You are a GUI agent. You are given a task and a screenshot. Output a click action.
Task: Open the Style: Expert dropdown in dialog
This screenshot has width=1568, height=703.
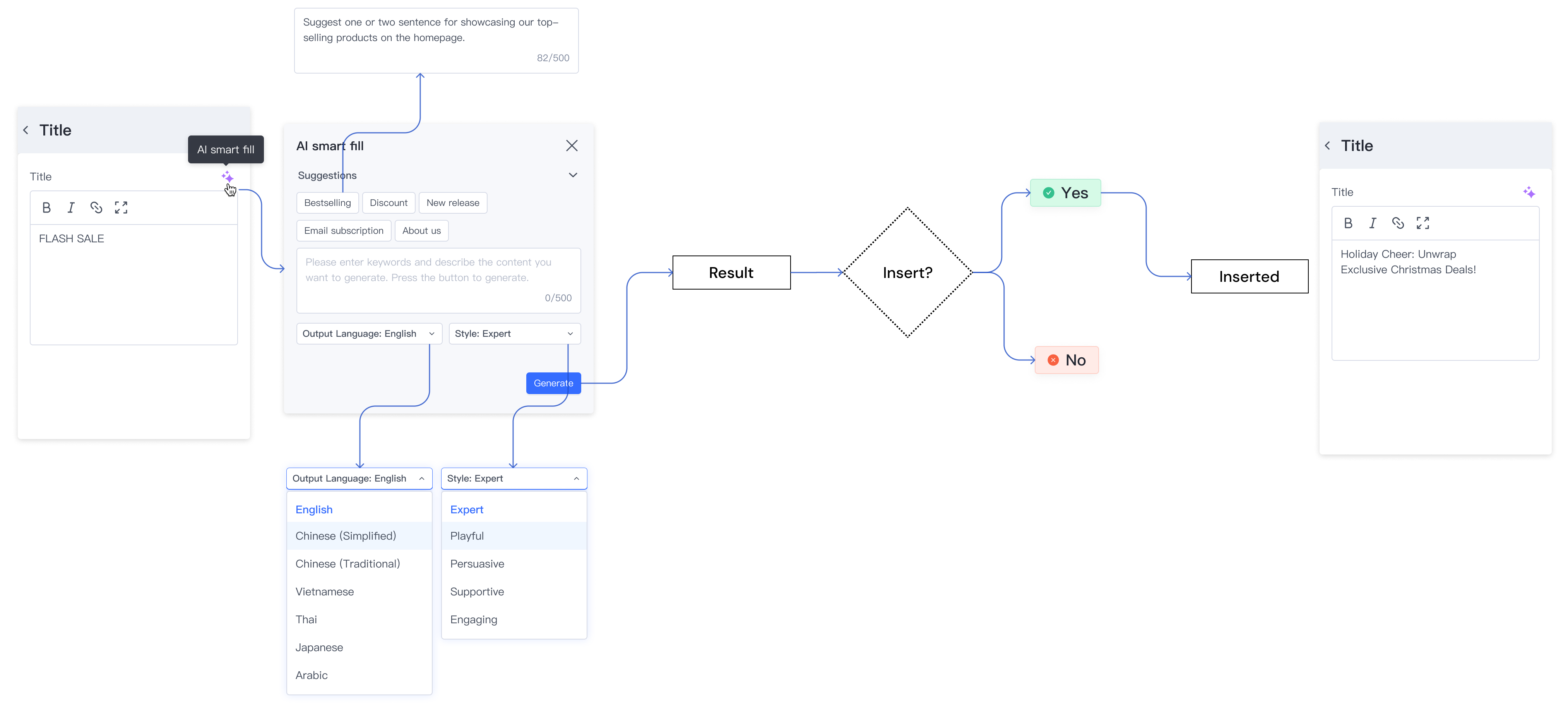[514, 334]
